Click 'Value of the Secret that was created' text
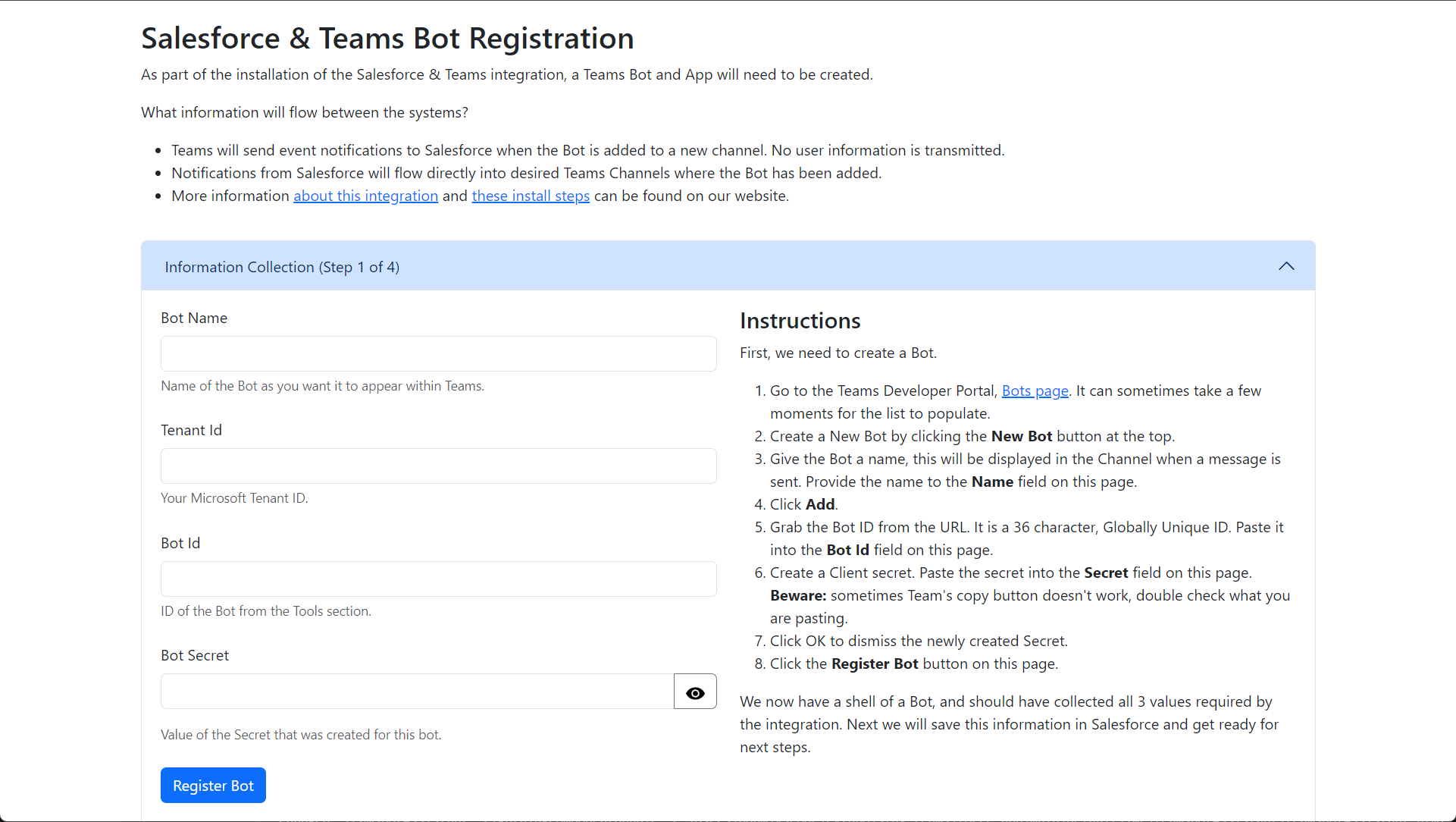1456x822 pixels. tap(301, 735)
